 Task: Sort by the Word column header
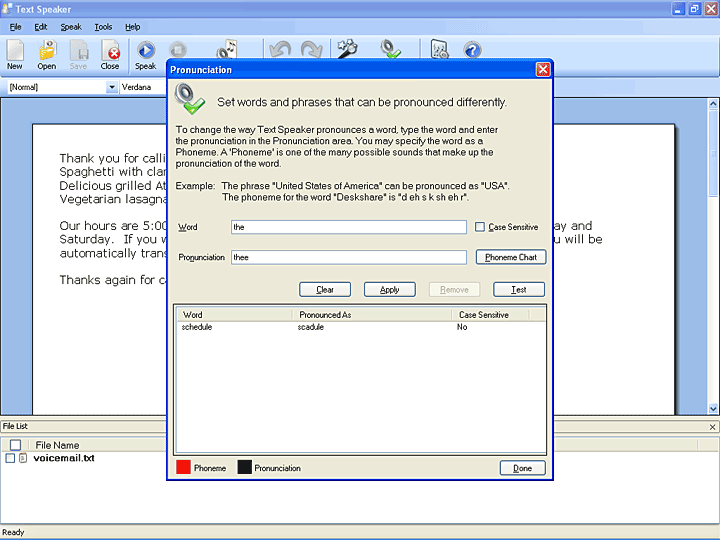(235, 315)
